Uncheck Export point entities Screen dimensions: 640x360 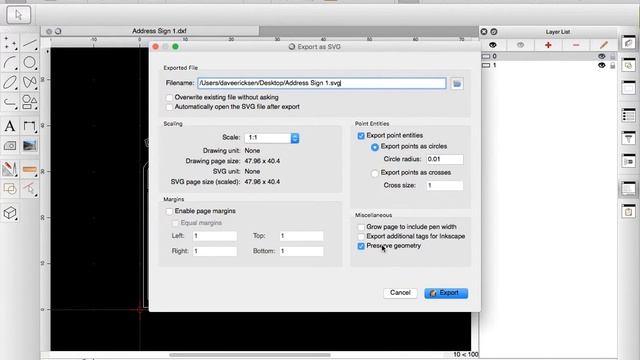pos(361,136)
